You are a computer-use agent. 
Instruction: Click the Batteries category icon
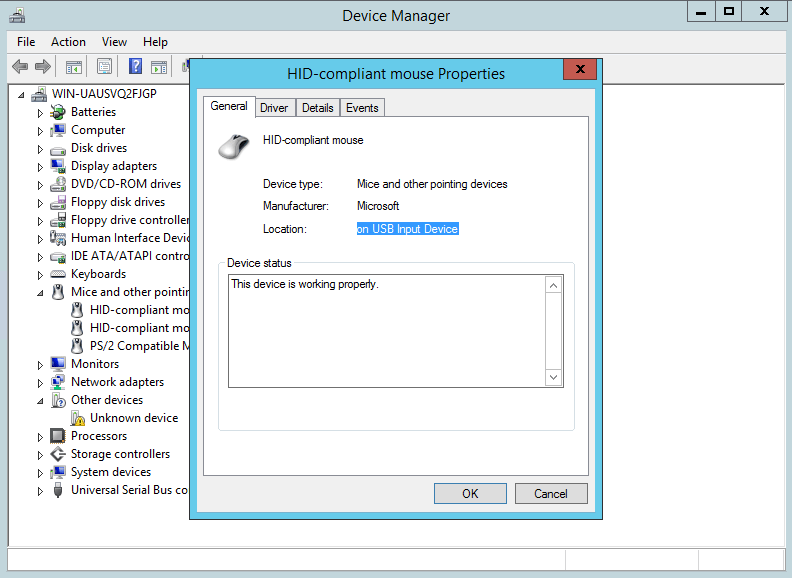point(59,112)
